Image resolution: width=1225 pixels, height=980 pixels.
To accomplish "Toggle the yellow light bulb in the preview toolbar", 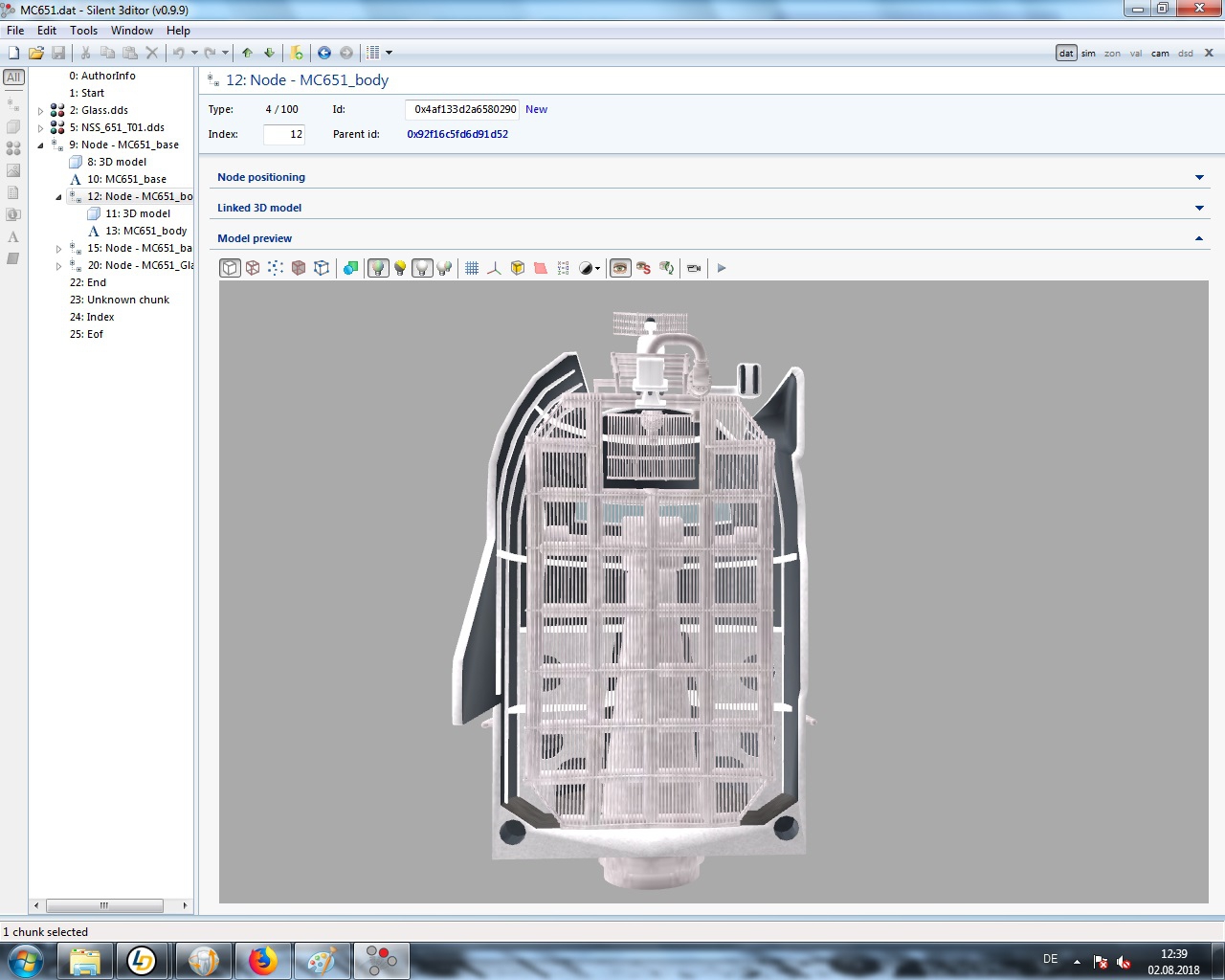I will [400, 268].
